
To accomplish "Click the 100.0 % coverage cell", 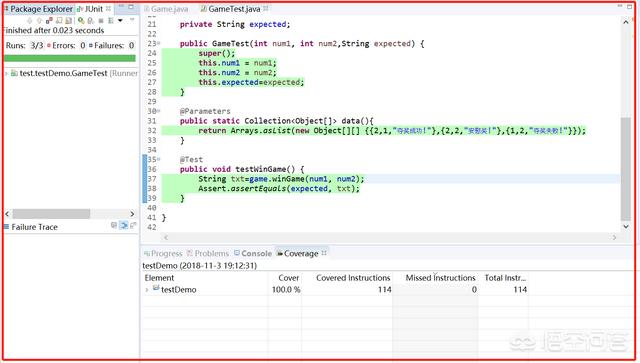I will pos(286,290).
